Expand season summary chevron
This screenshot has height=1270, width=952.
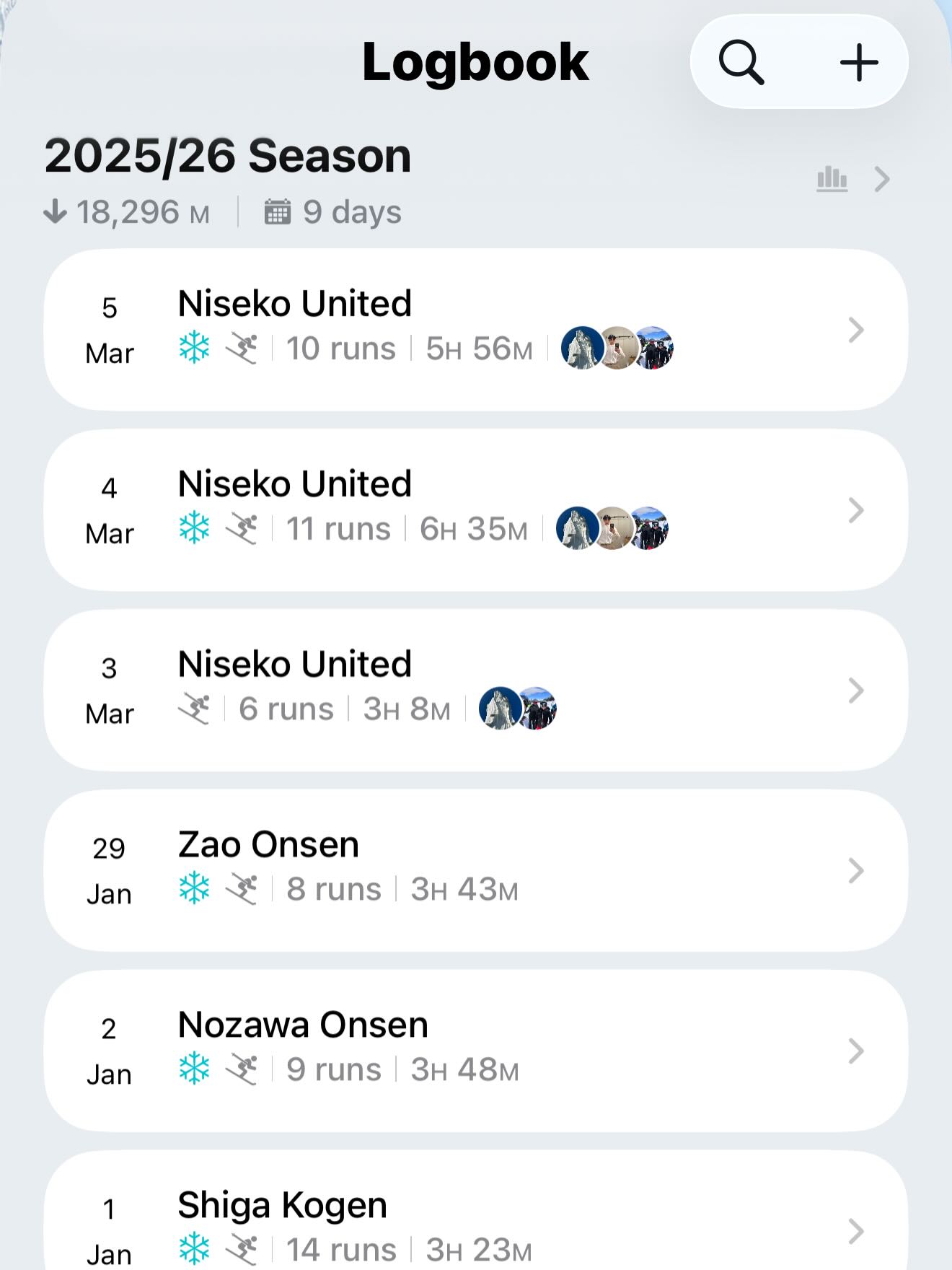881,179
